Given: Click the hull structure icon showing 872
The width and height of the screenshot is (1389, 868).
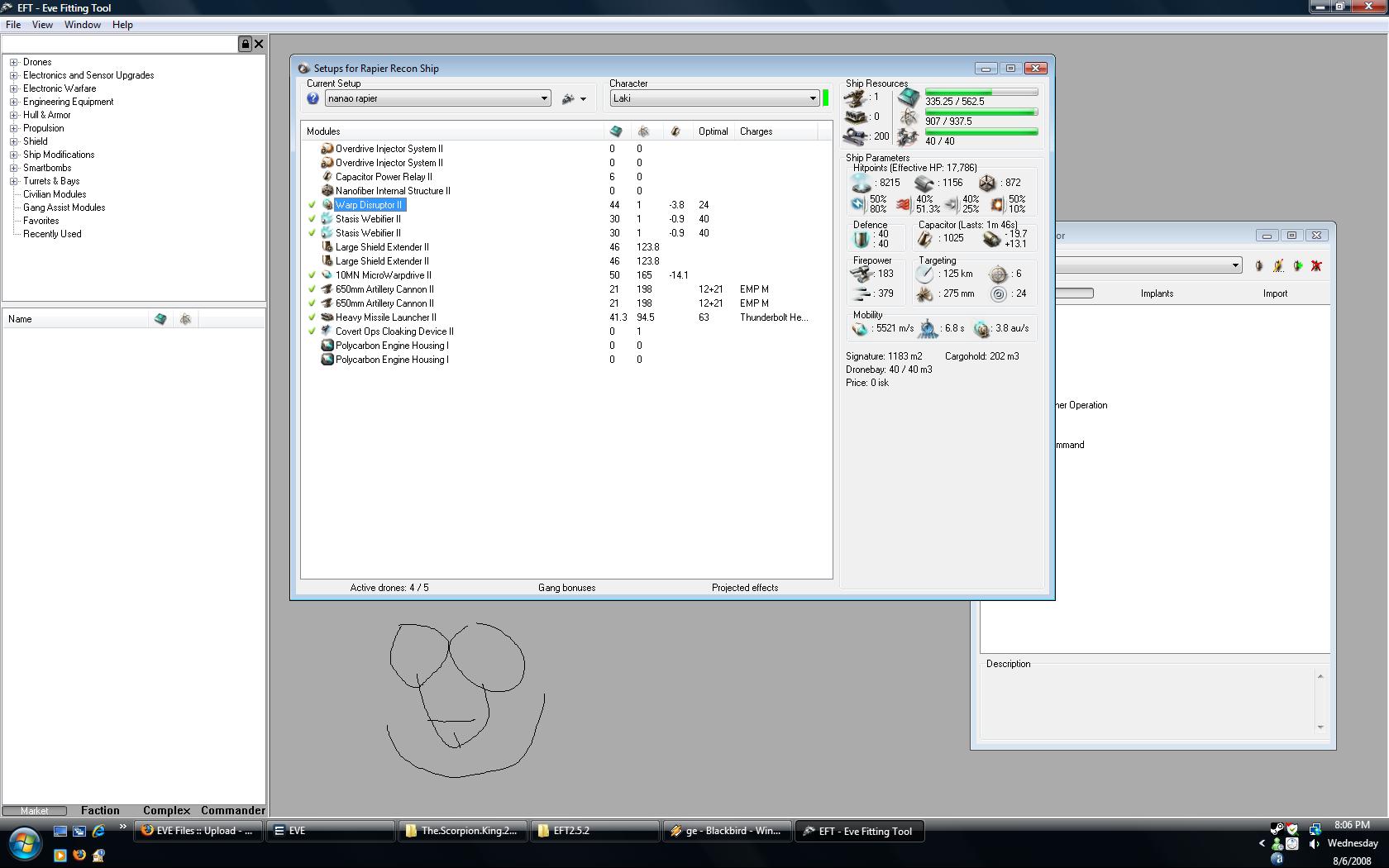Looking at the screenshot, I should point(987,183).
